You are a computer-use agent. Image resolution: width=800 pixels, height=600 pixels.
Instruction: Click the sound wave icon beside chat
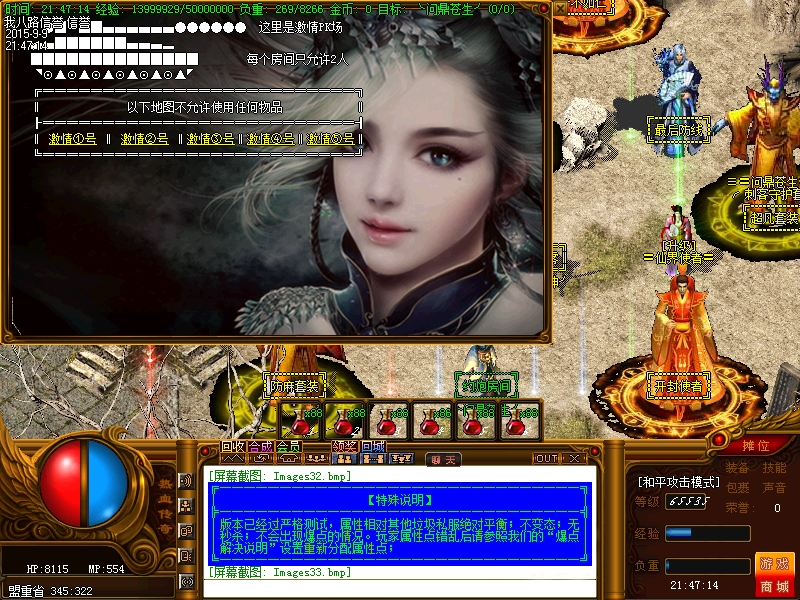click(186, 481)
